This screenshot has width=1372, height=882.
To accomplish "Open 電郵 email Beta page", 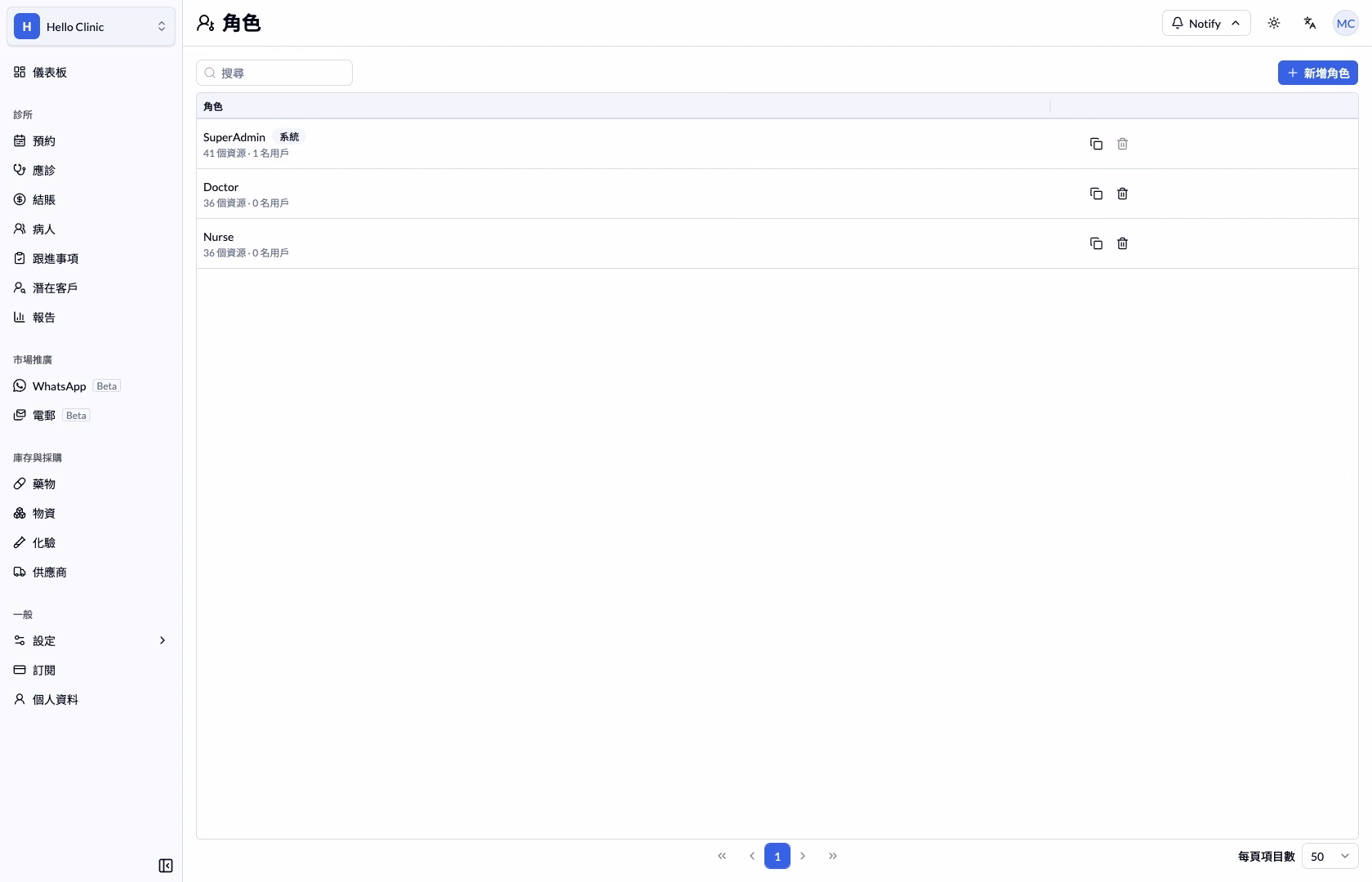I will click(x=91, y=415).
